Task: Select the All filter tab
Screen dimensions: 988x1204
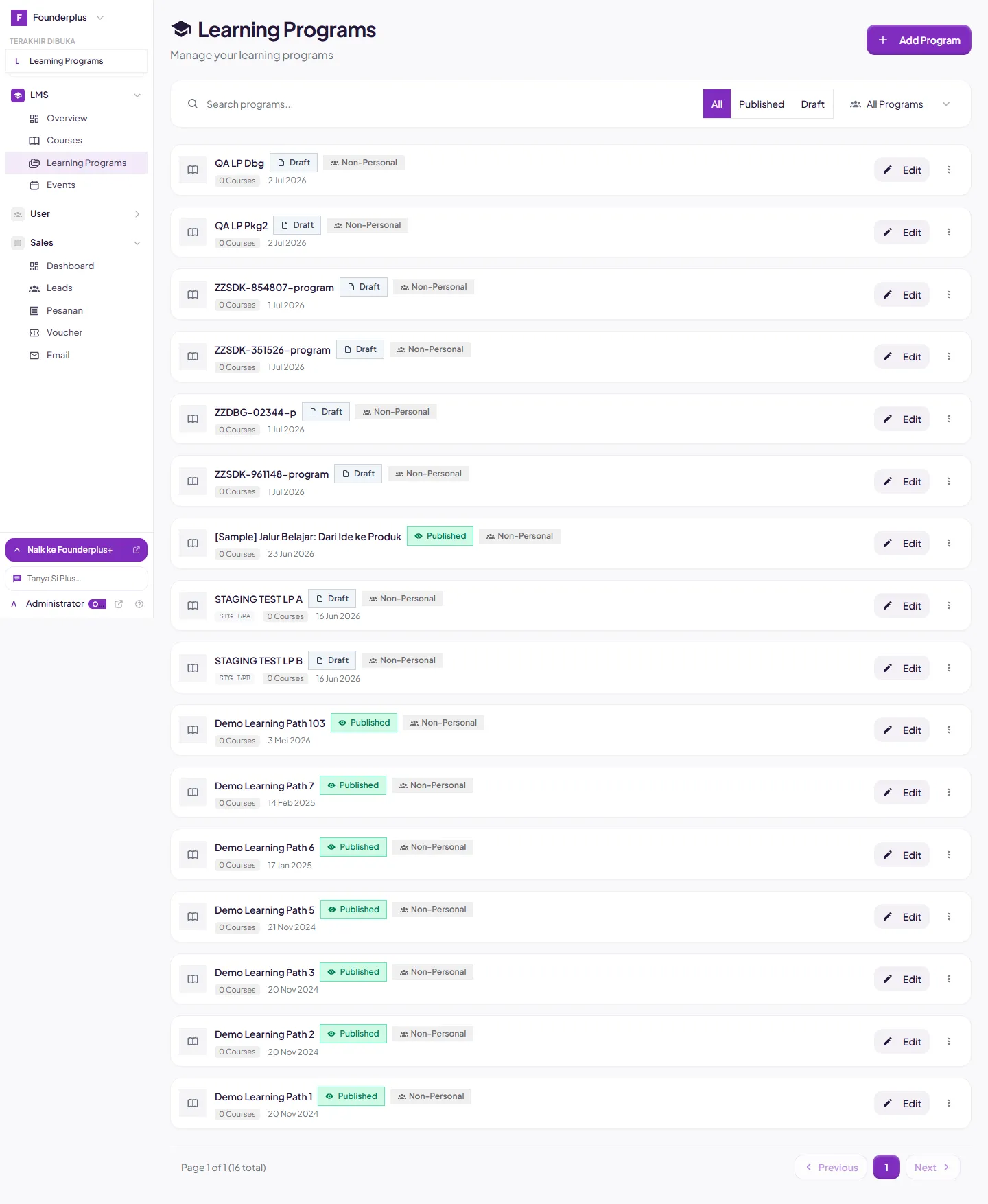Action: 717,104
